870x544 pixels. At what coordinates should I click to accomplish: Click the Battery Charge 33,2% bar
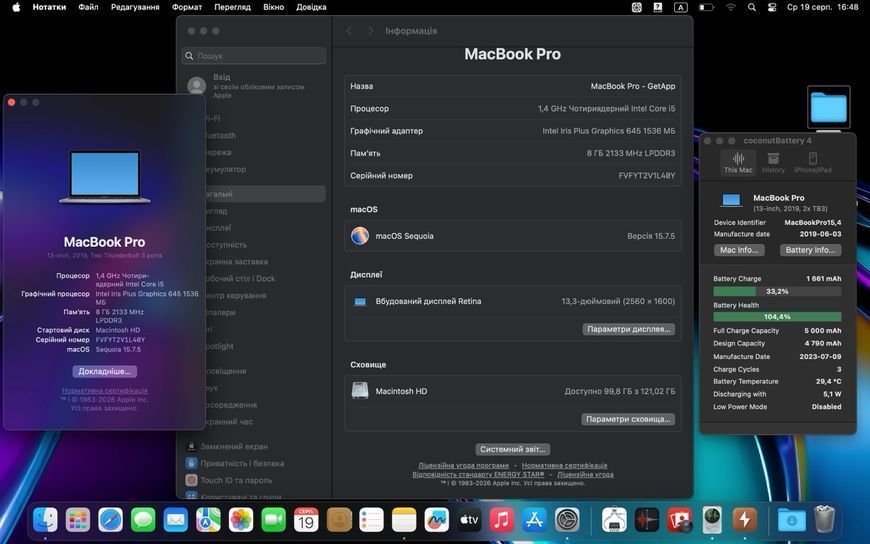pos(777,291)
